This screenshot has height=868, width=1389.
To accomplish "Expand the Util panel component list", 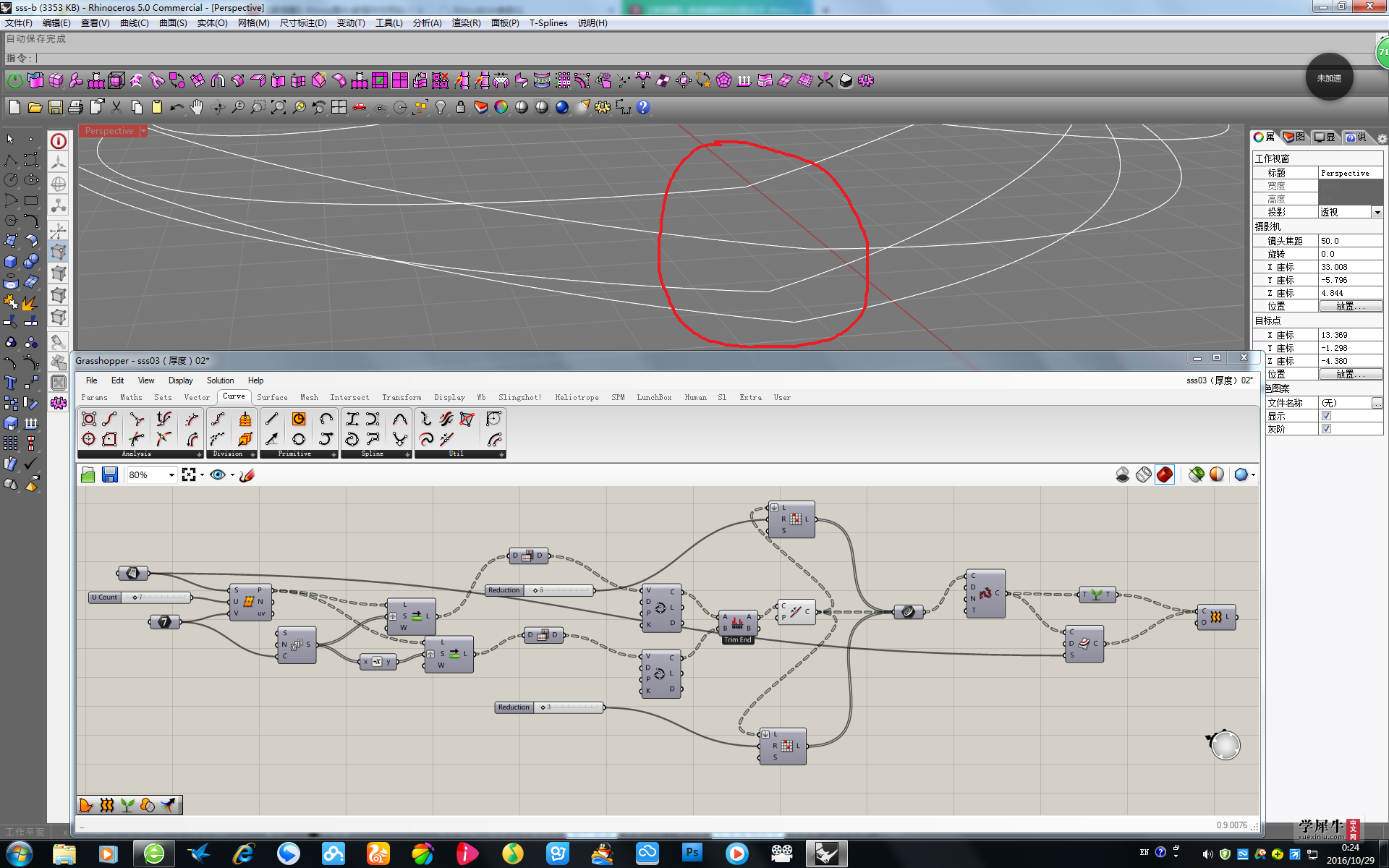I will point(501,454).
